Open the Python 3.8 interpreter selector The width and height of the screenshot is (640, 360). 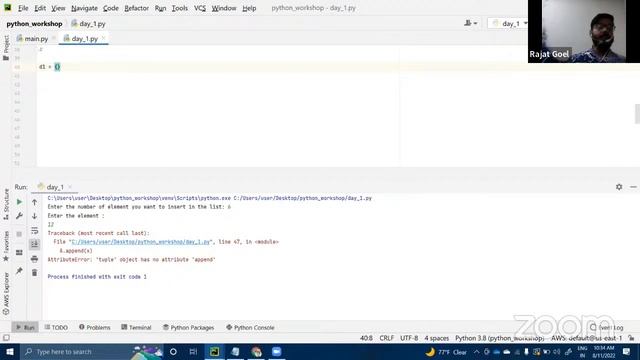[500, 338]
